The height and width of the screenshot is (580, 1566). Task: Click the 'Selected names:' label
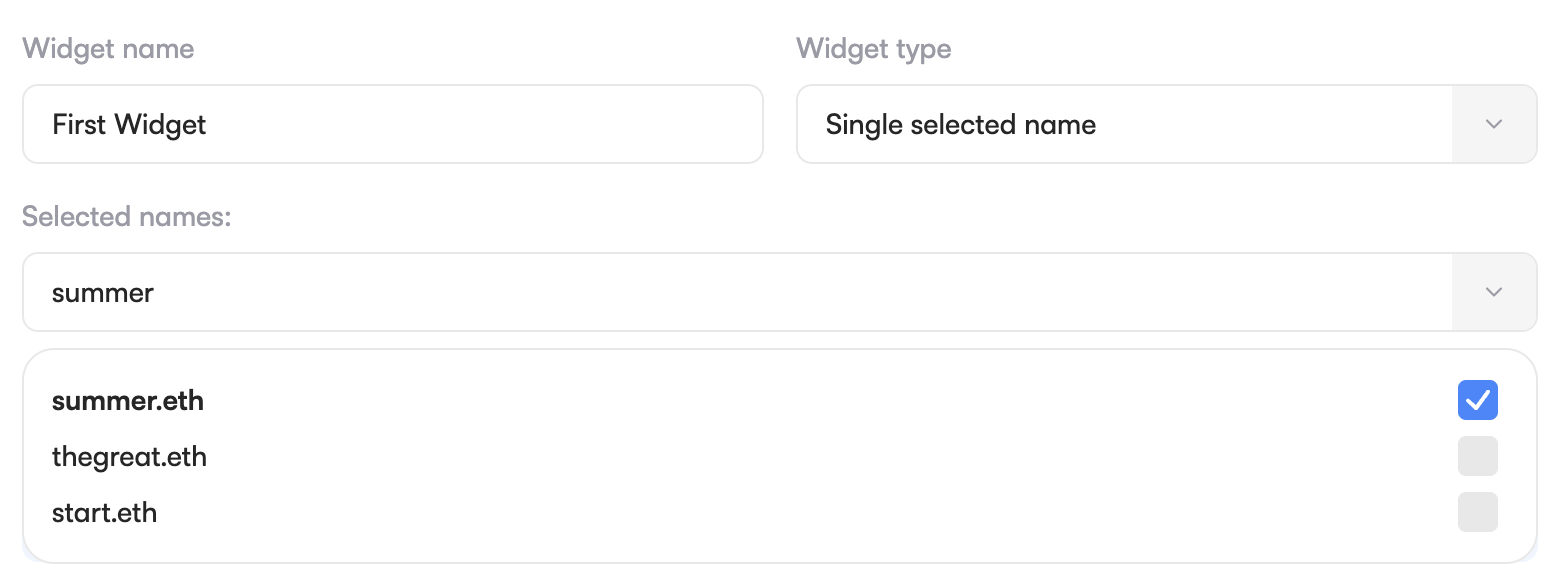pos(127,217)
